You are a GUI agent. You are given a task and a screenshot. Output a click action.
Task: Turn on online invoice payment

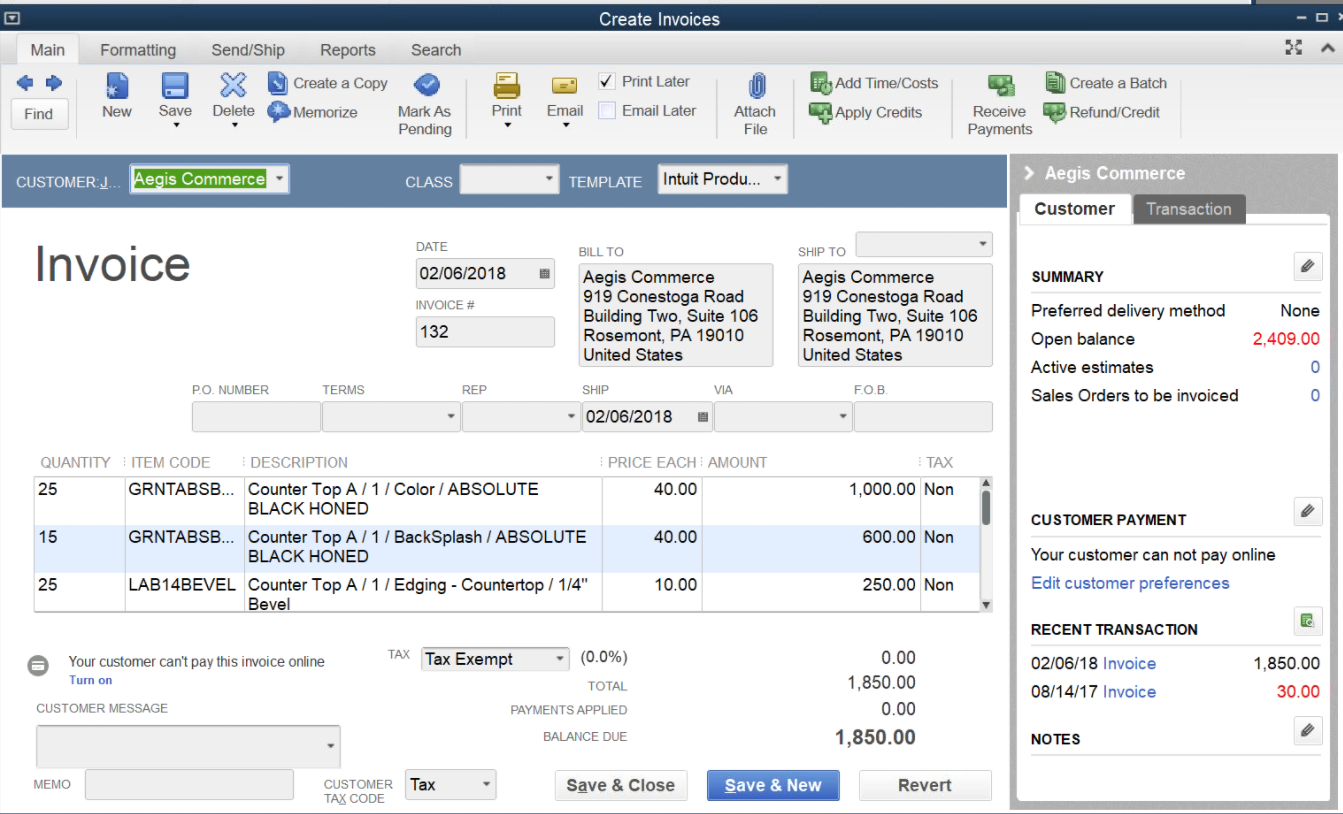90,680
